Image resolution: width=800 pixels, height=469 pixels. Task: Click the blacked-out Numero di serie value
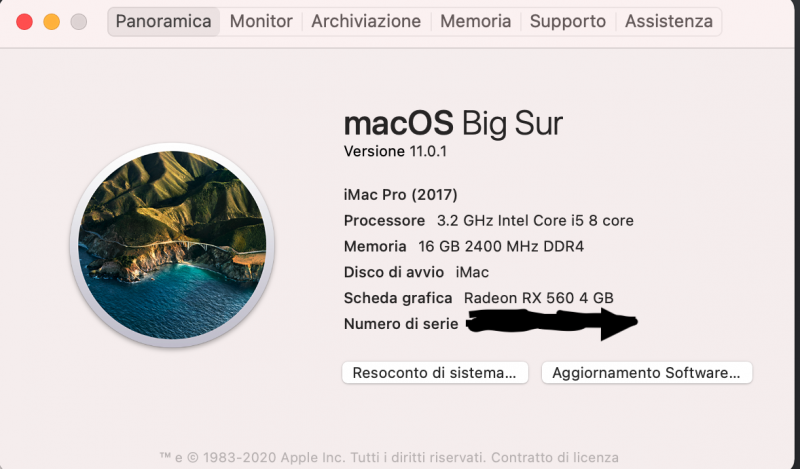pyautogui.click(x=550, y=323)
